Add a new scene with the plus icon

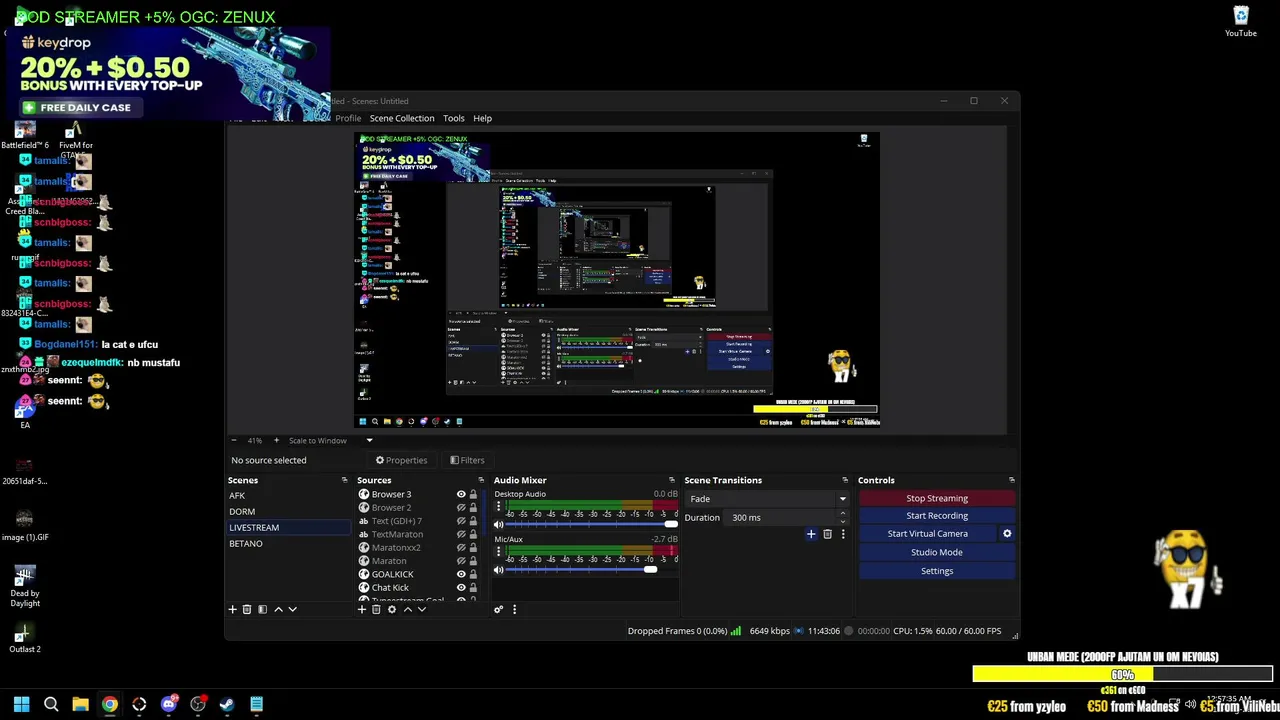click(233, 609)
